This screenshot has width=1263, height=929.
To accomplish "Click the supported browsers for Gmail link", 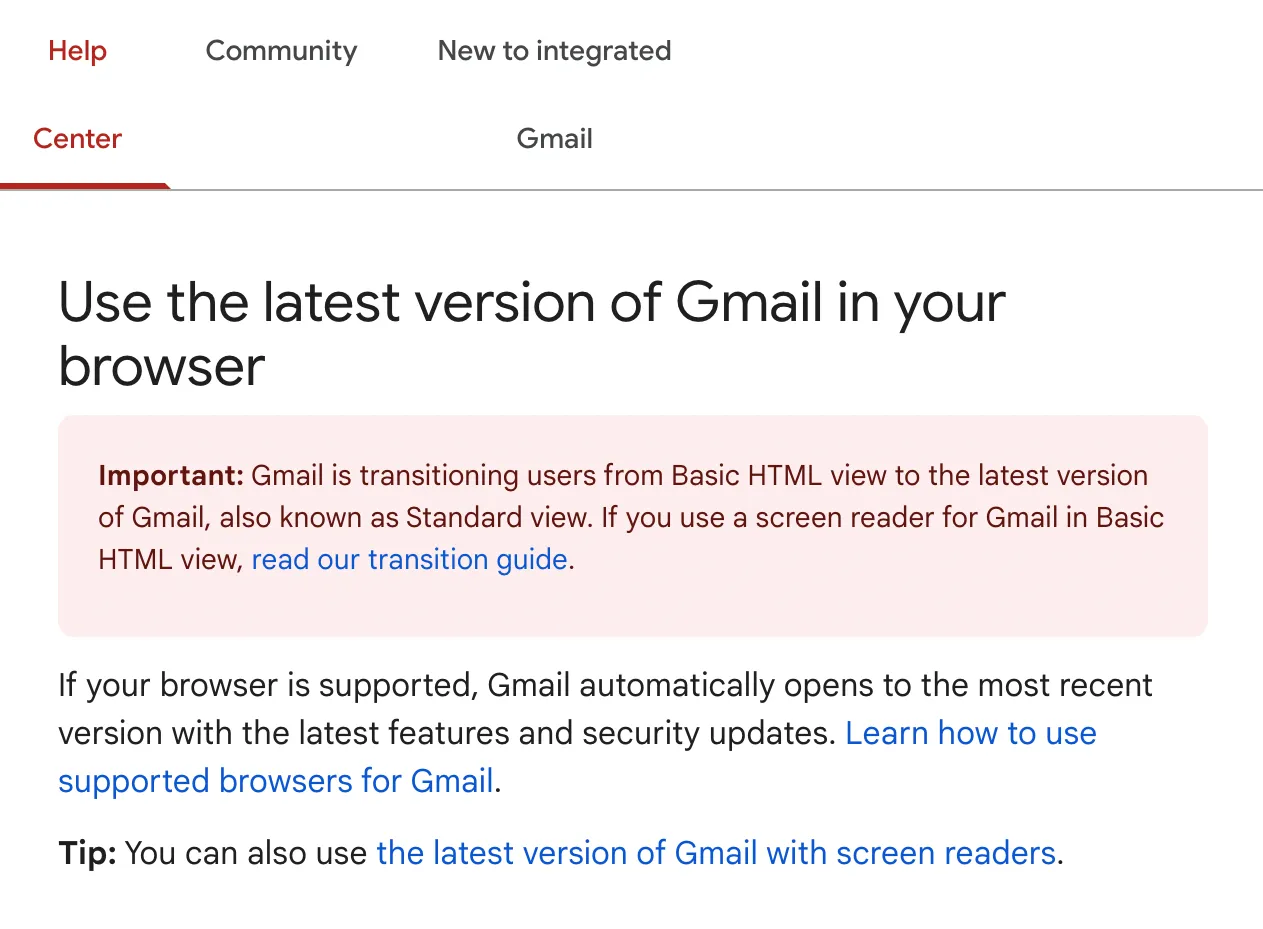I will [x=276, y=781].
